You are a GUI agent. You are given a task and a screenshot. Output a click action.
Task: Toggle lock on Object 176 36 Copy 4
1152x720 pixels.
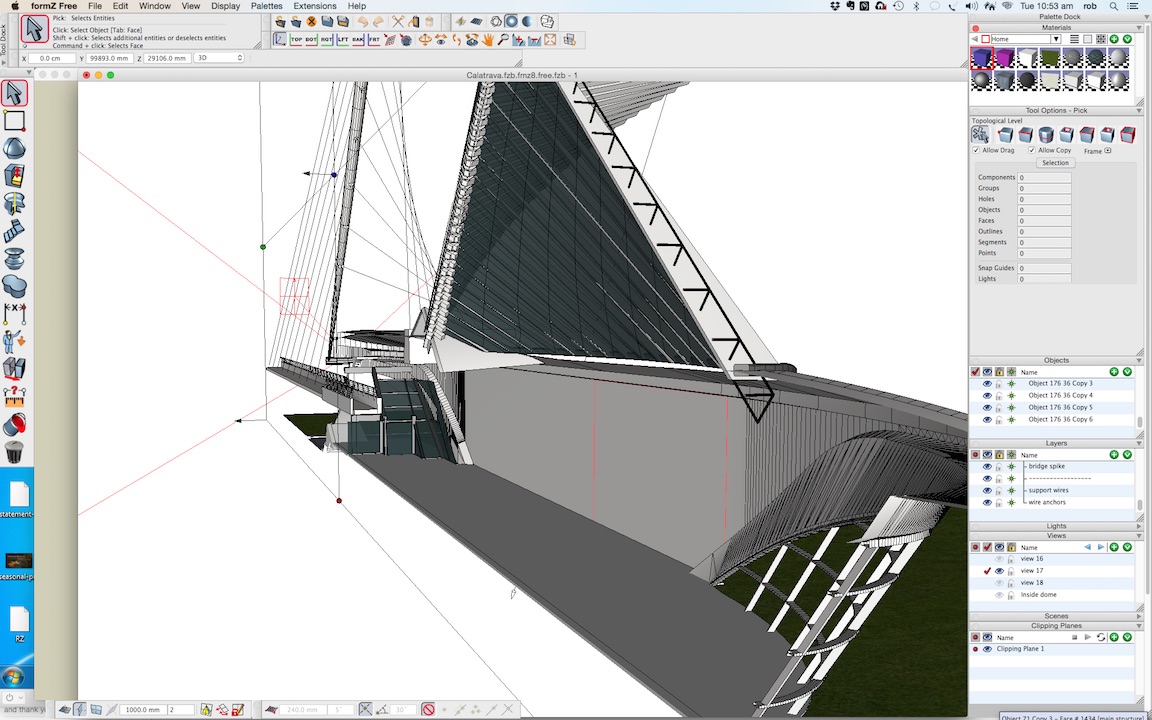click(999, 395)
